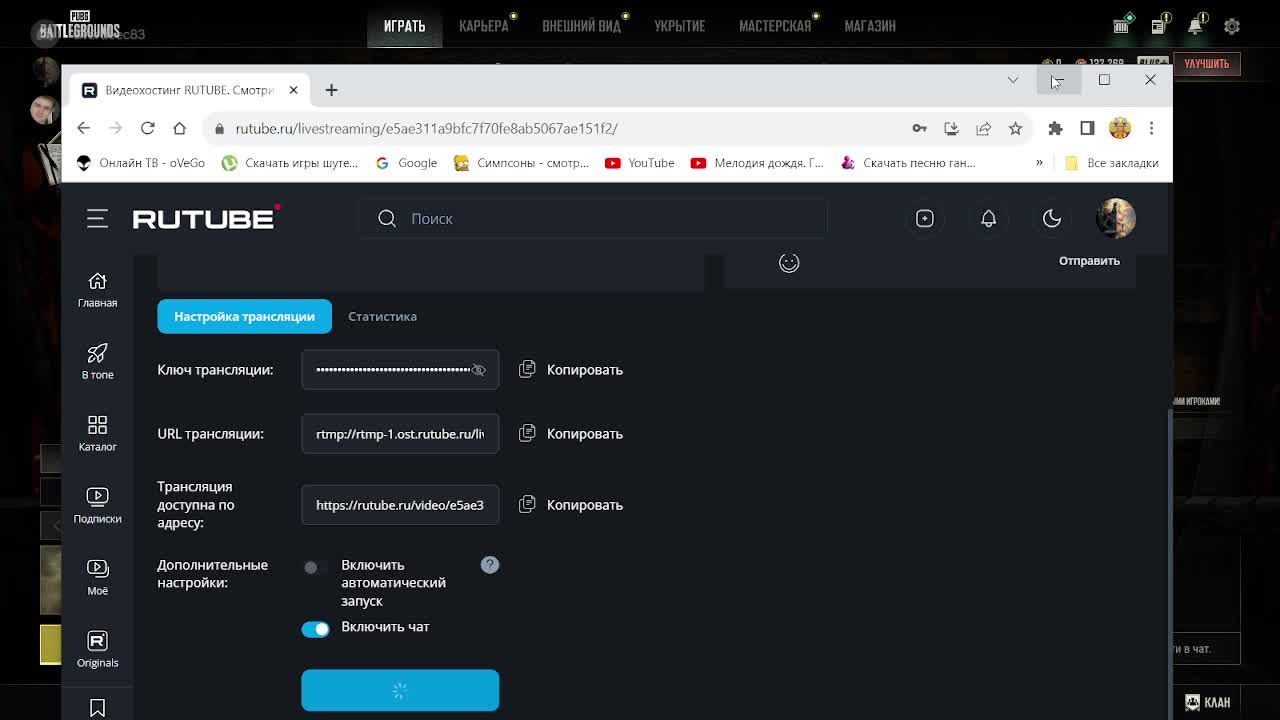Screen dimensions: 1280x720
Task: Open the Все закладки bookmarks folder
Action: tap(1111, 162)
